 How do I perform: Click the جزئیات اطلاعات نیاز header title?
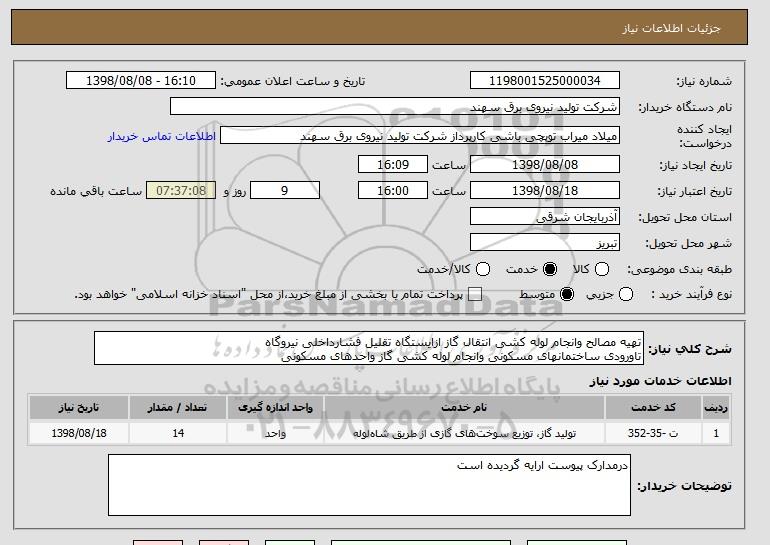[672, 28]
